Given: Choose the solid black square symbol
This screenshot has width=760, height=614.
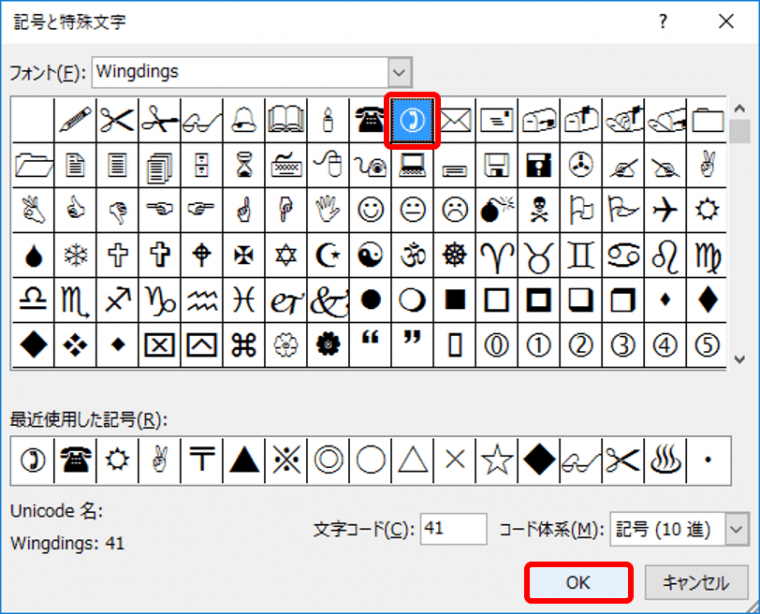Looking at the screenshot, I should point(455,300).
